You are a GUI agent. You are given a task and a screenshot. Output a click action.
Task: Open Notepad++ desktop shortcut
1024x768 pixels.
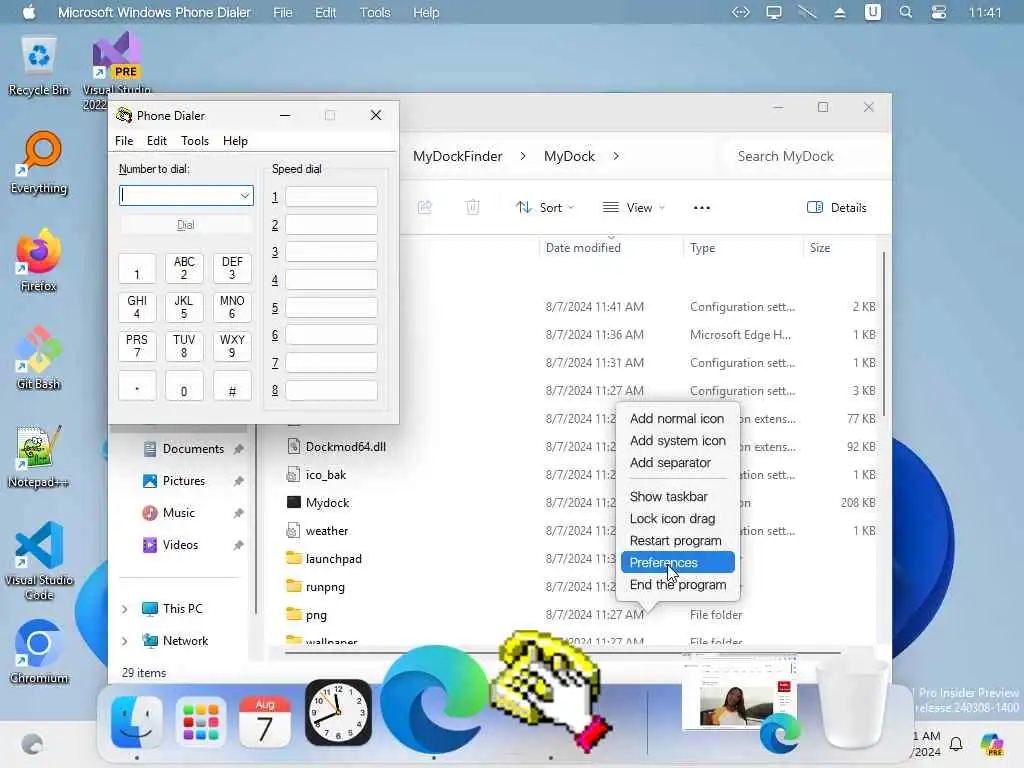click(x=39, y=456)
